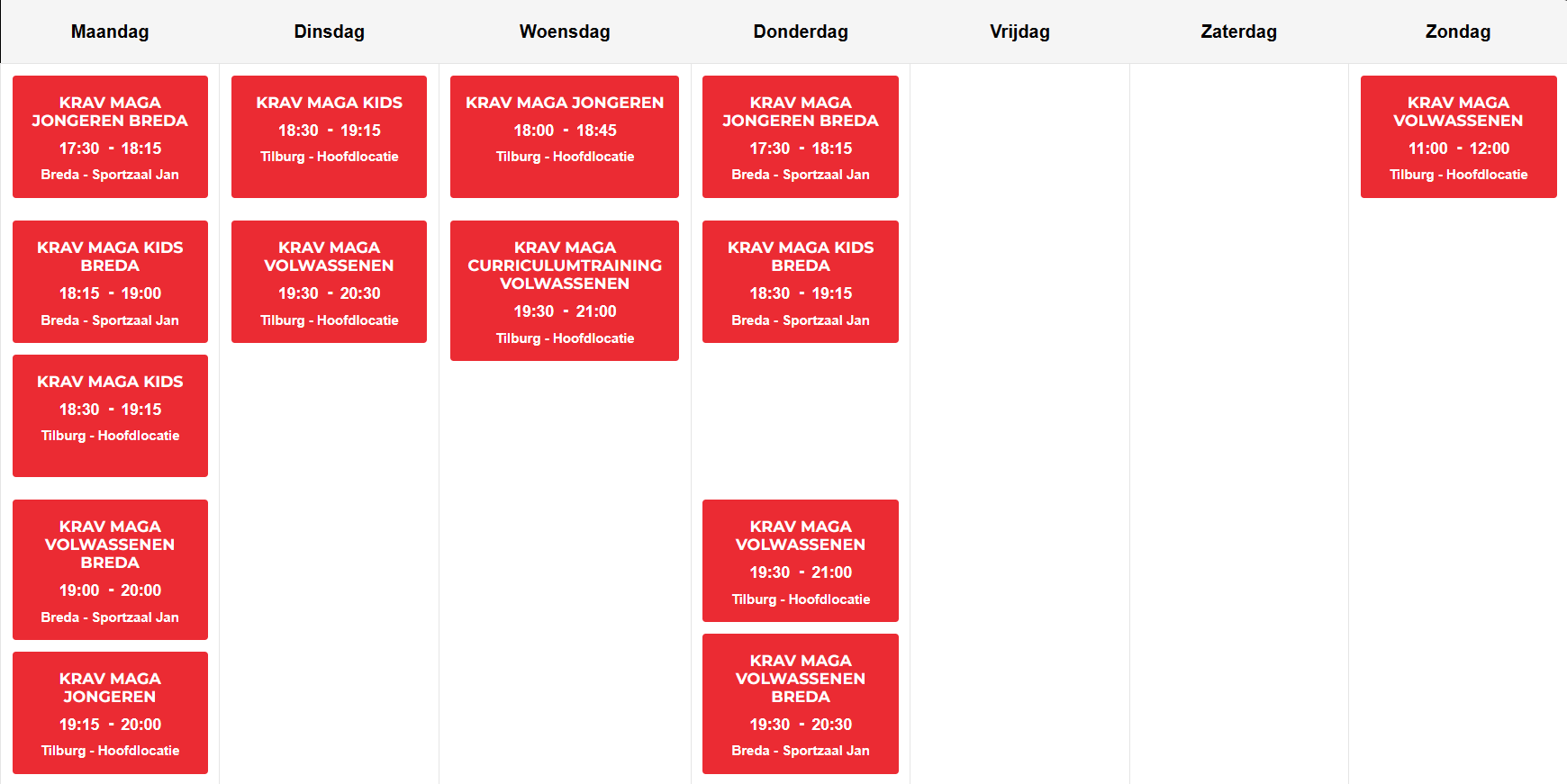Open Thursday's Krav Maga Jongeren Breda 17:30 class
The image size is (1567, 784).
pos(801,137)
